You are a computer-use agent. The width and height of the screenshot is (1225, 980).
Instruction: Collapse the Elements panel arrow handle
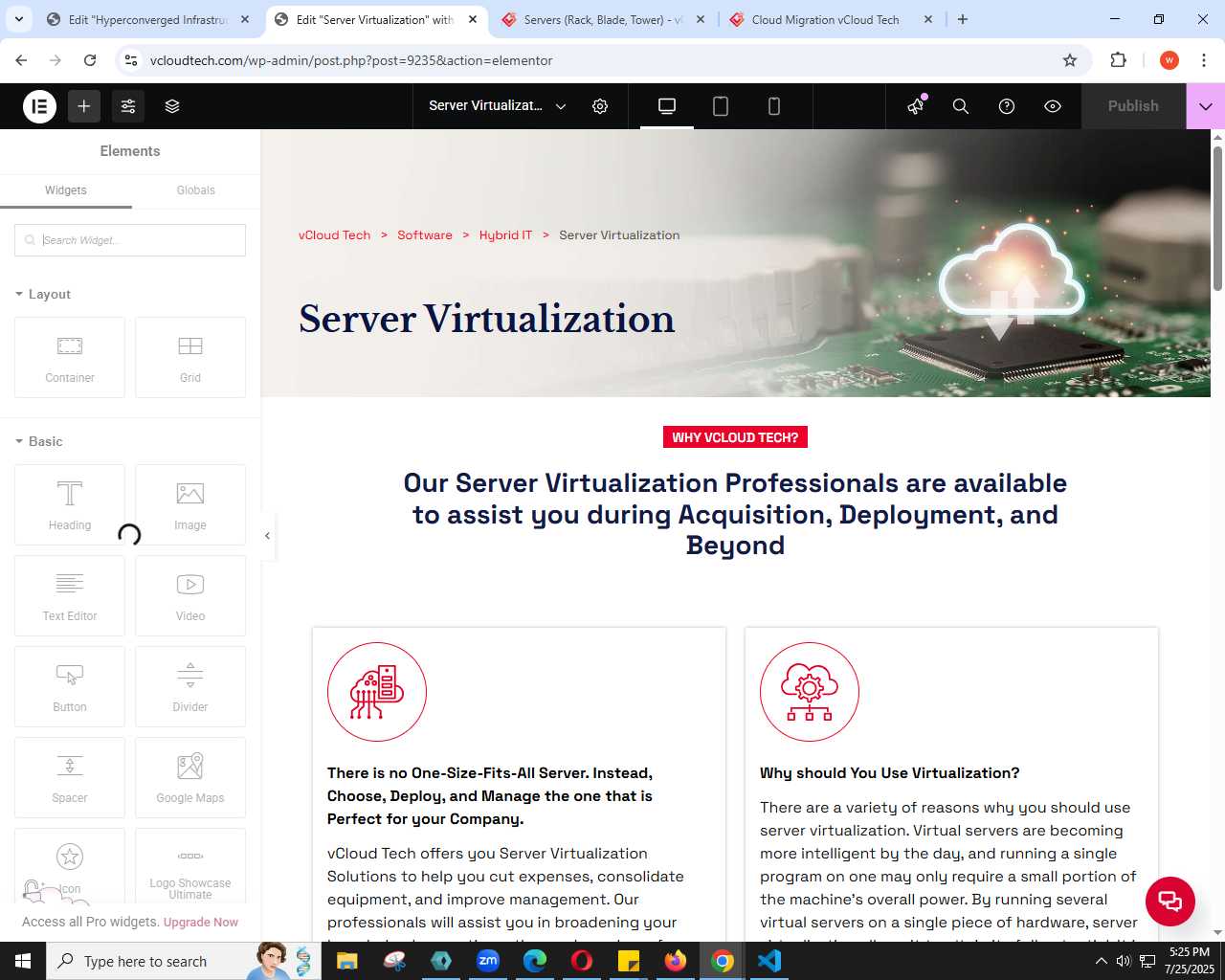[x=267, y=536]
